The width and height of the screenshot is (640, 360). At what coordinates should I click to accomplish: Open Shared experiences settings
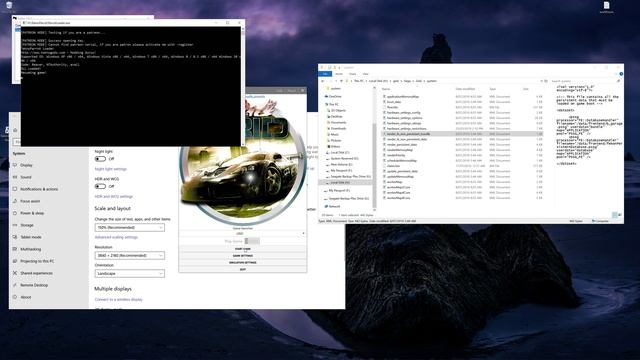click(36, 273)
